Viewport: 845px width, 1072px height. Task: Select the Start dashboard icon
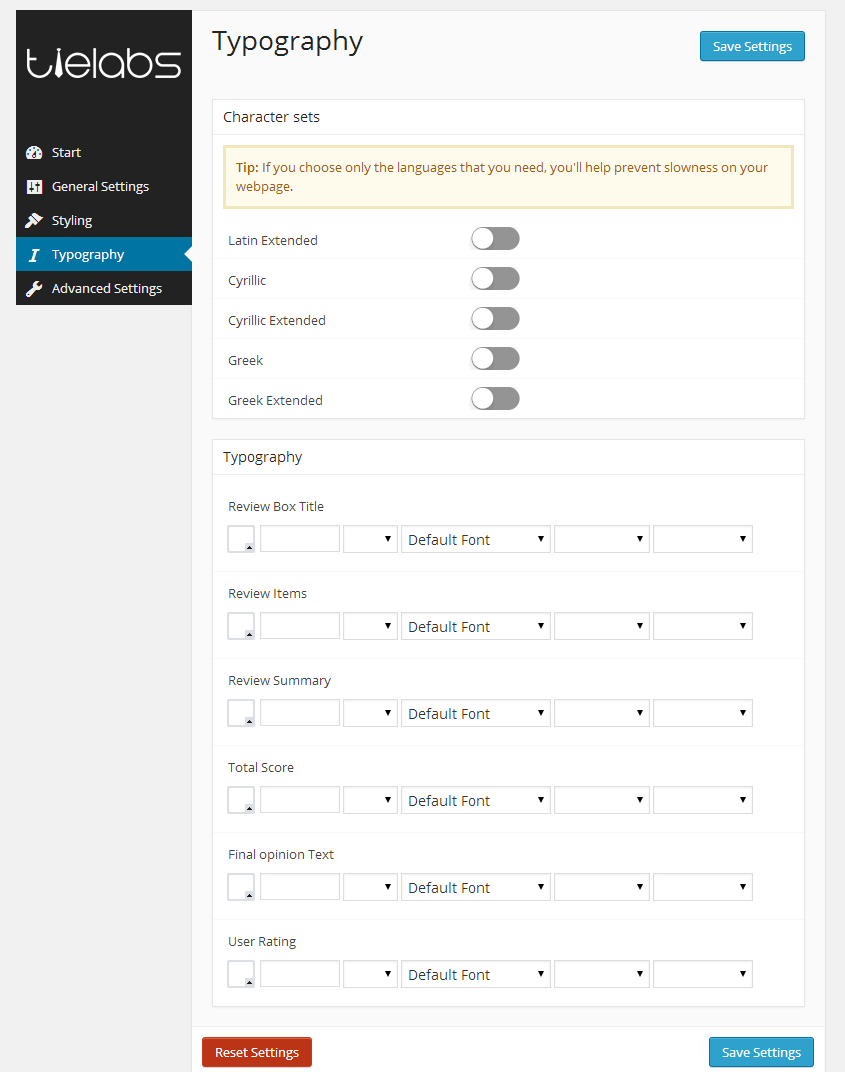(34, 152)
